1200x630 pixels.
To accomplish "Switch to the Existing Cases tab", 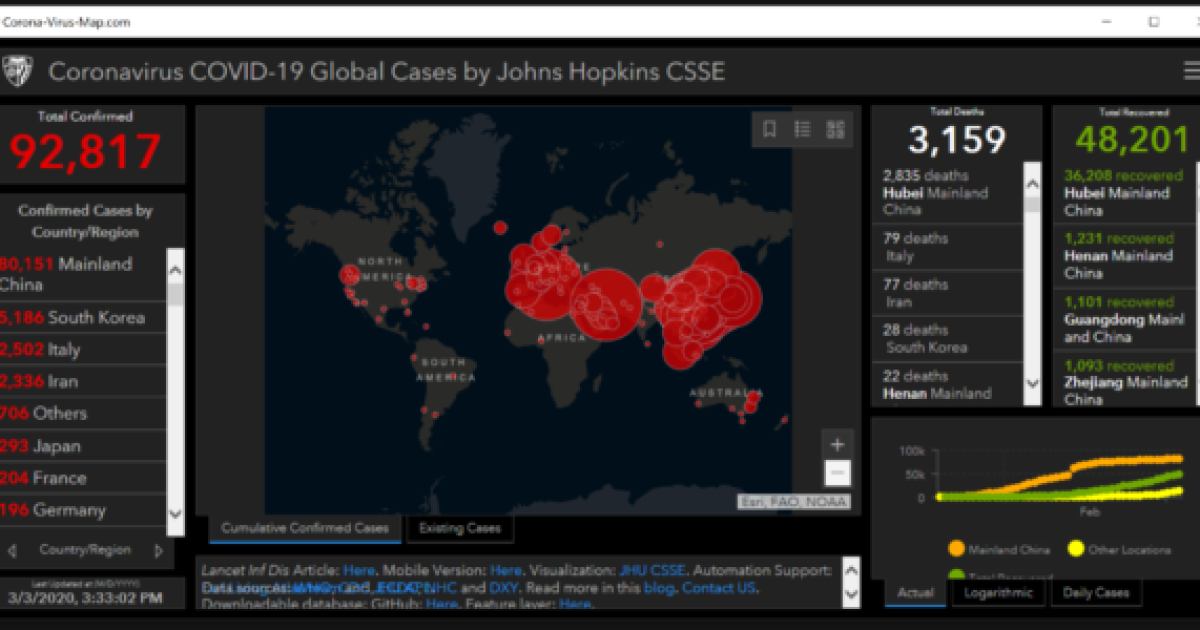I will coord(460,528).
